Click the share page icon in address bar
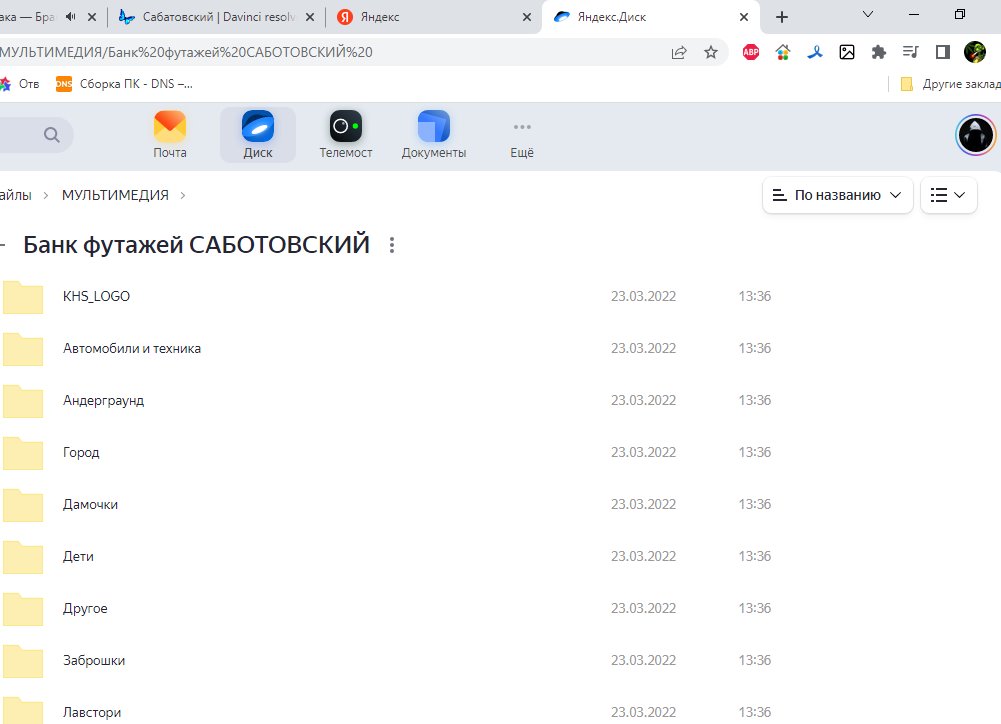Viewport: 1001px width, 724px height. 679,52
